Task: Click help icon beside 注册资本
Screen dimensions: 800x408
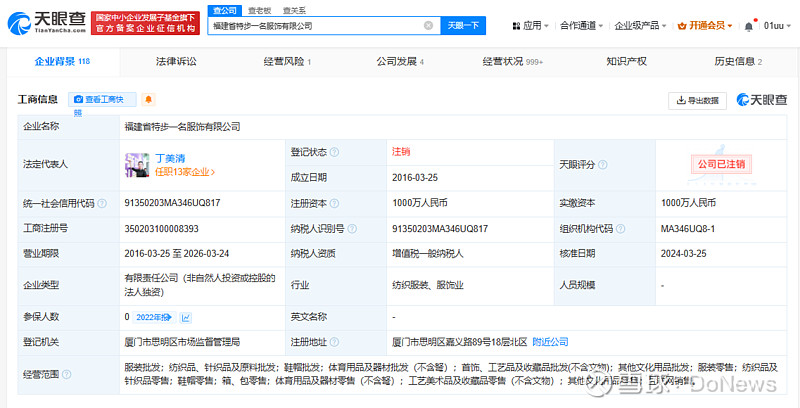Action: pyautogui.click(x=334, y=203)
